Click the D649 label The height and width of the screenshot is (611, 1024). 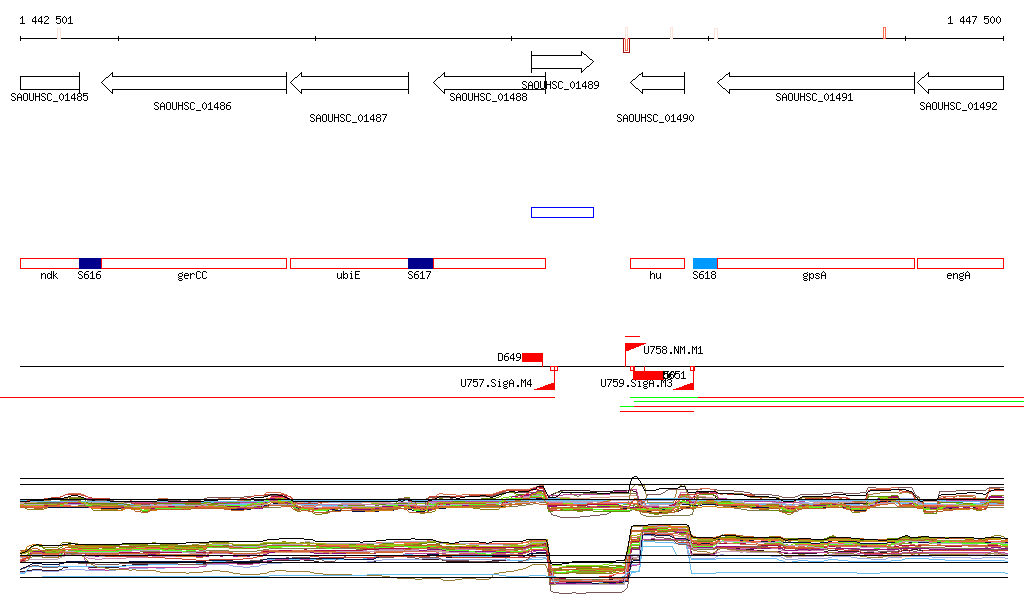pos(509,357)
